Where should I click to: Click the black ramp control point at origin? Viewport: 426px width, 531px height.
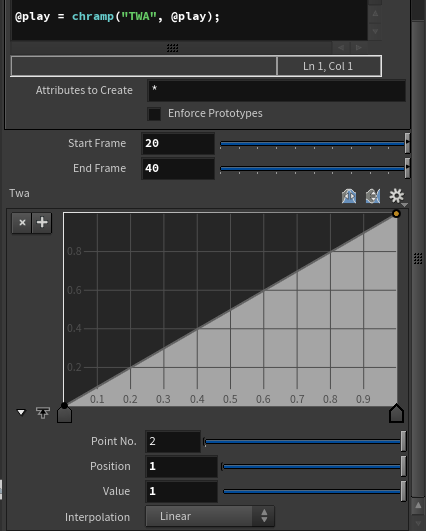pos(64,405)
